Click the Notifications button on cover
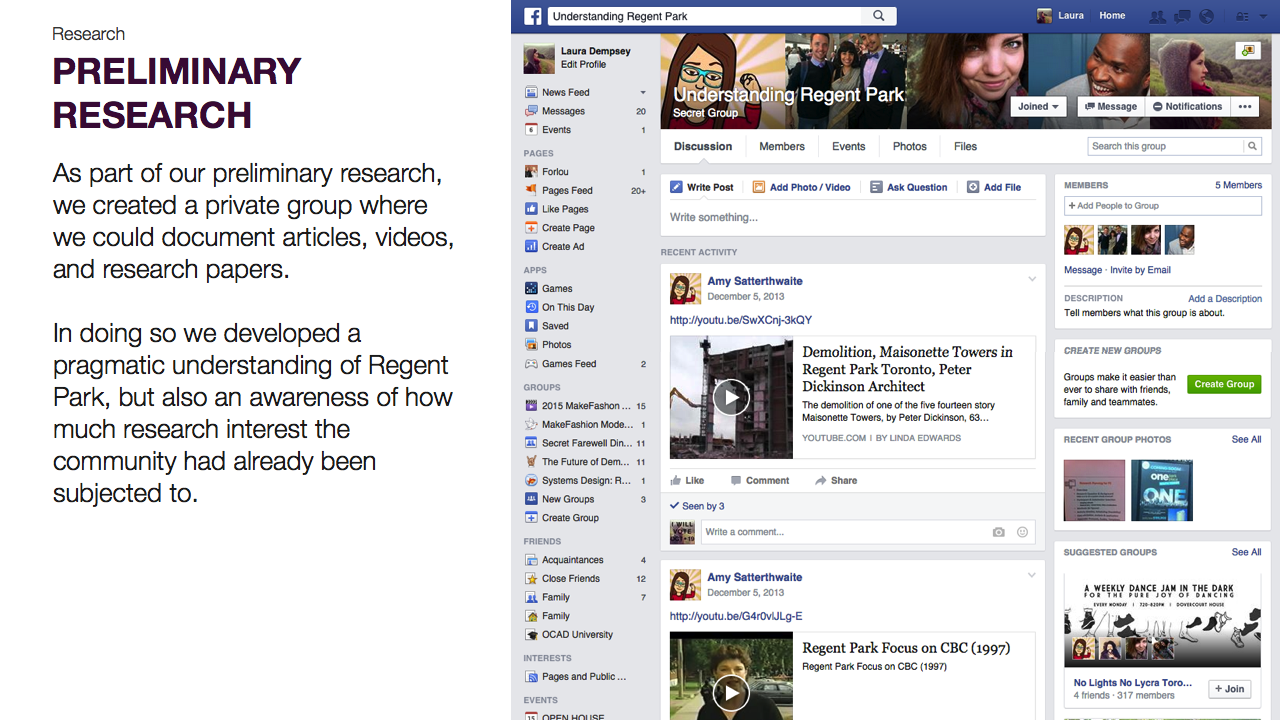The image size is (1280, 720). [x=1187, y=106]
